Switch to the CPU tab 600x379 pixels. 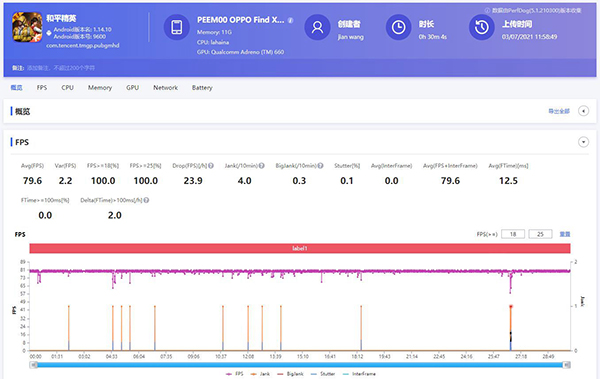click(x=67, y=88)
